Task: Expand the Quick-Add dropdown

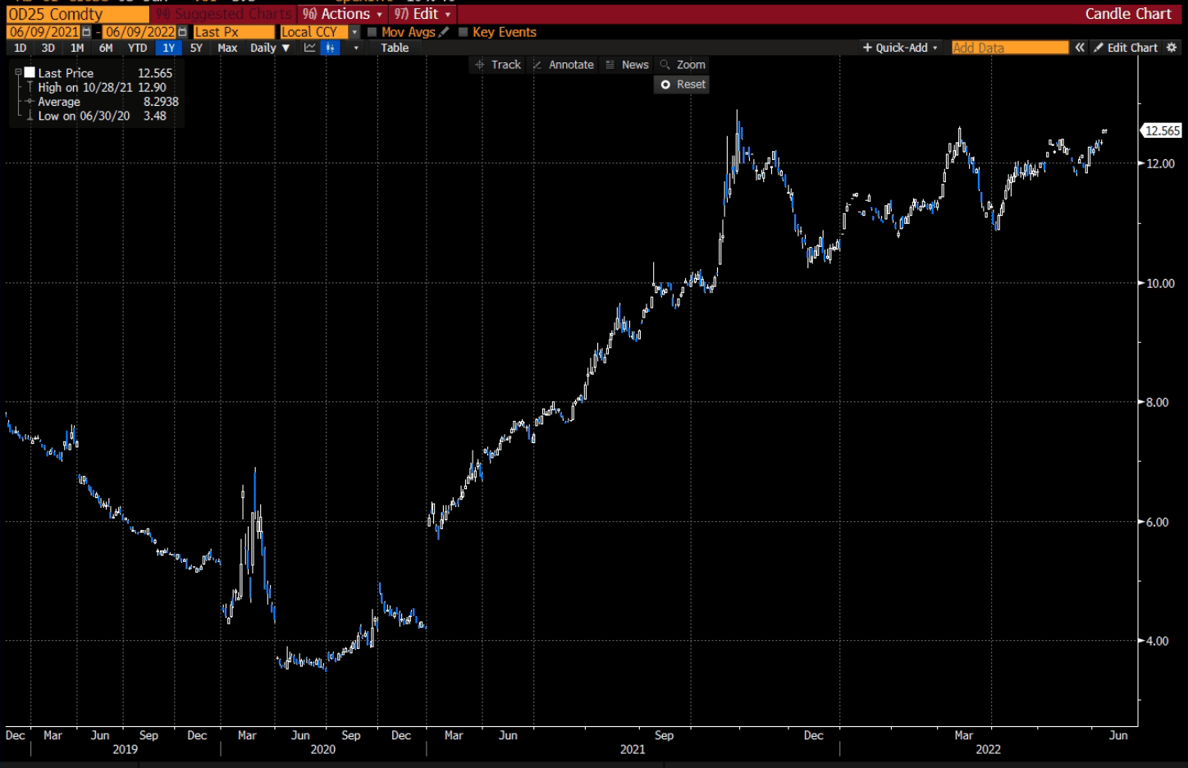Action: (x=900, y=48)
